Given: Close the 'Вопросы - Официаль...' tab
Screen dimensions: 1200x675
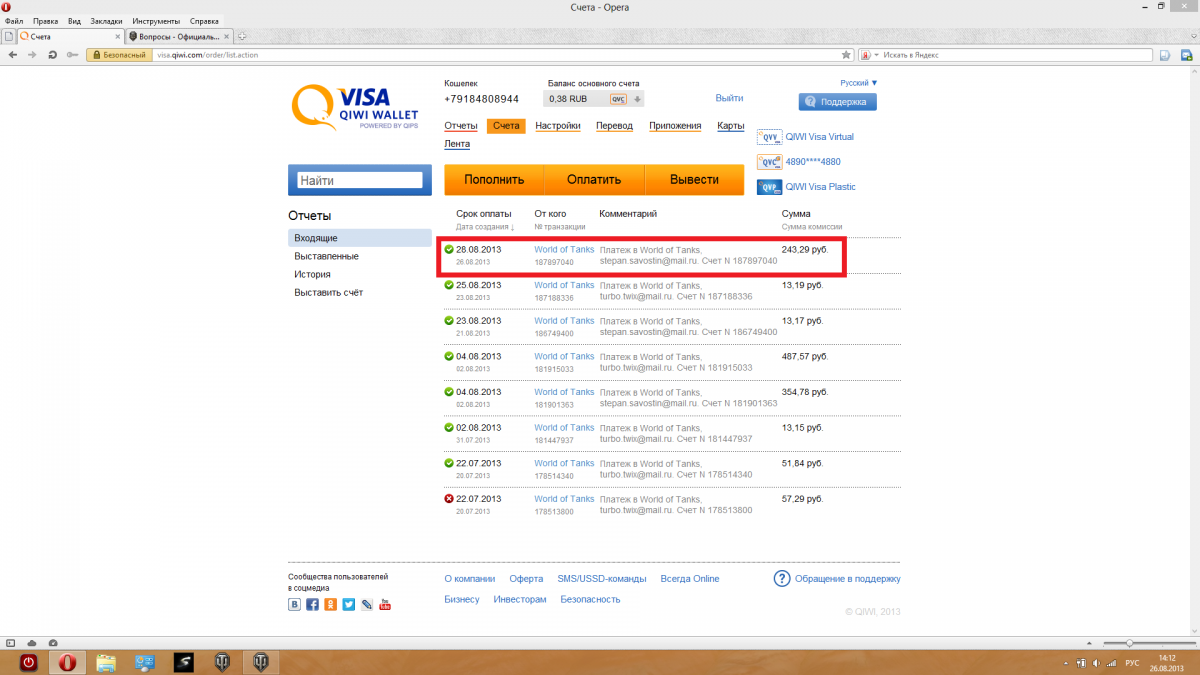Looking at the screenshot, I should pyautogui.click(x=227, y=36).
